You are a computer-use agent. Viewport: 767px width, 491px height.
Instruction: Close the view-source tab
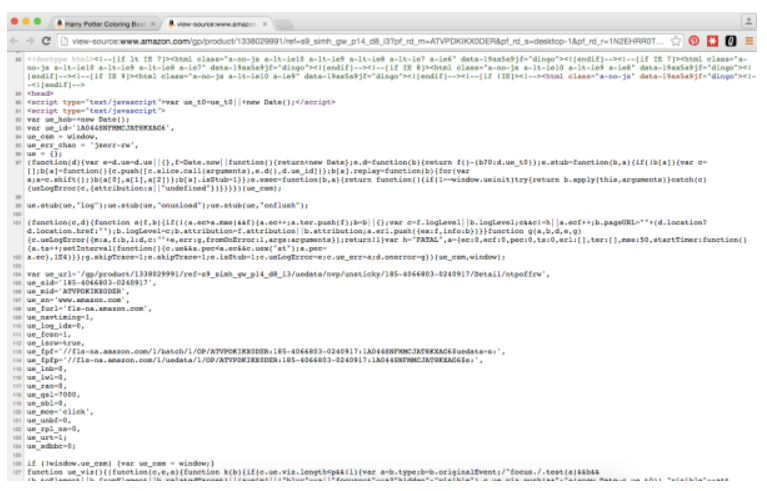point(263,21)
